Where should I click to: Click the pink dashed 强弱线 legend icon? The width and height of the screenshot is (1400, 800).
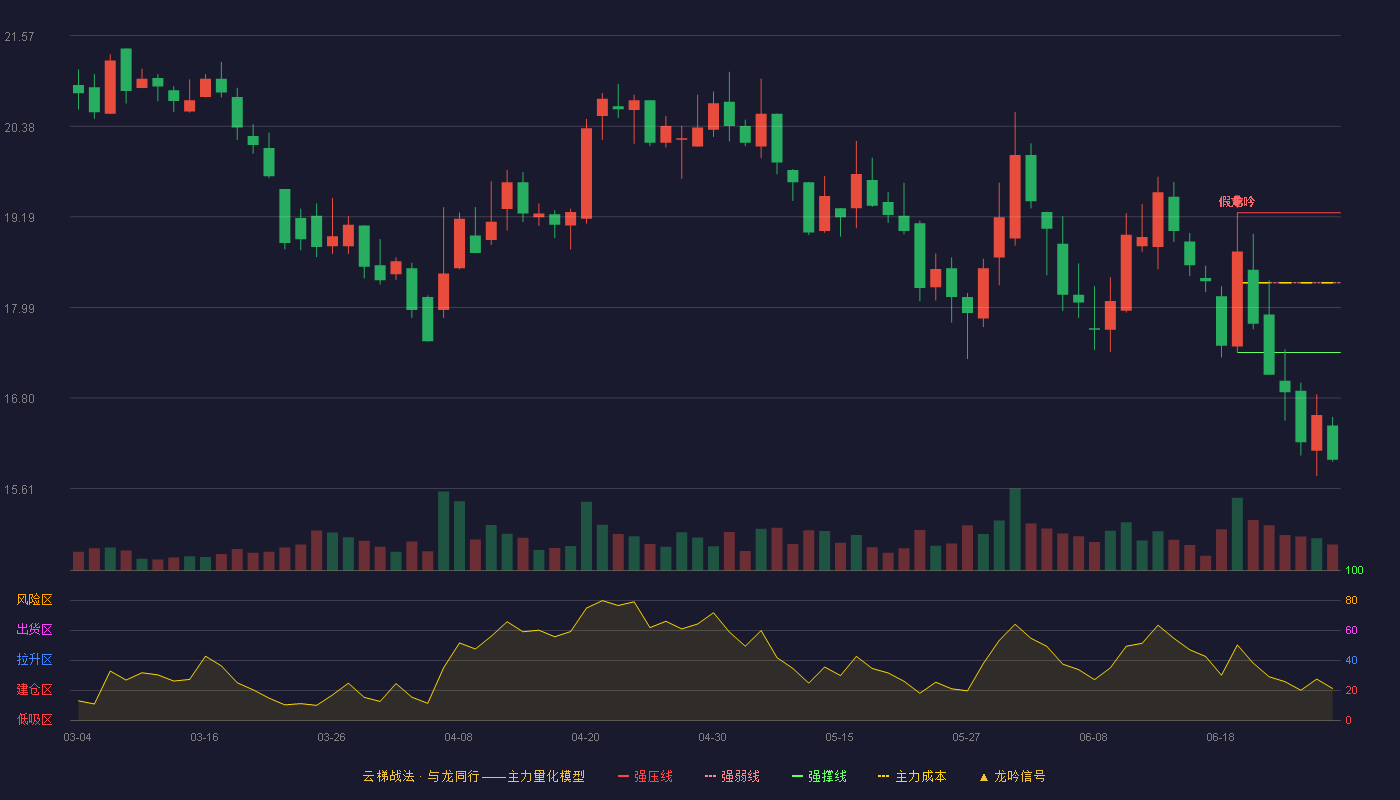click(x=710, y=776)
